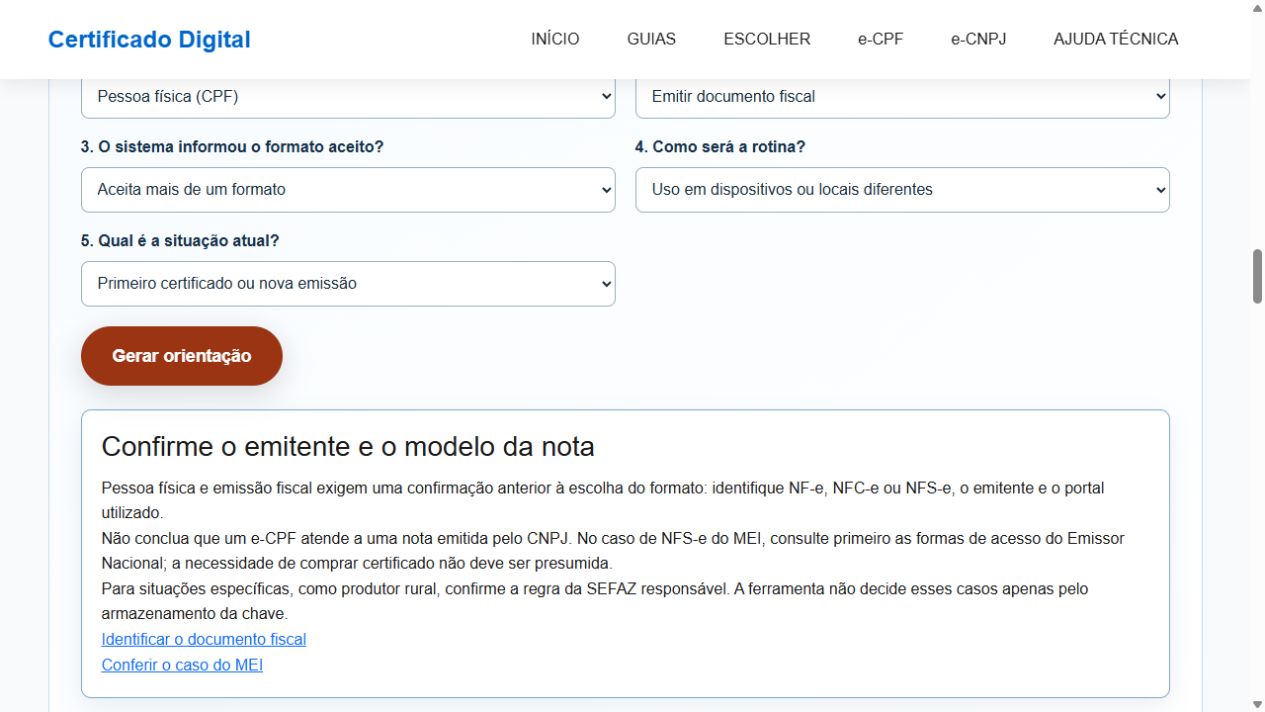Open the Primeiro certificado ou nova emissão dropdown
This screenshot has height=712, width=1265.
click(348, 284)
